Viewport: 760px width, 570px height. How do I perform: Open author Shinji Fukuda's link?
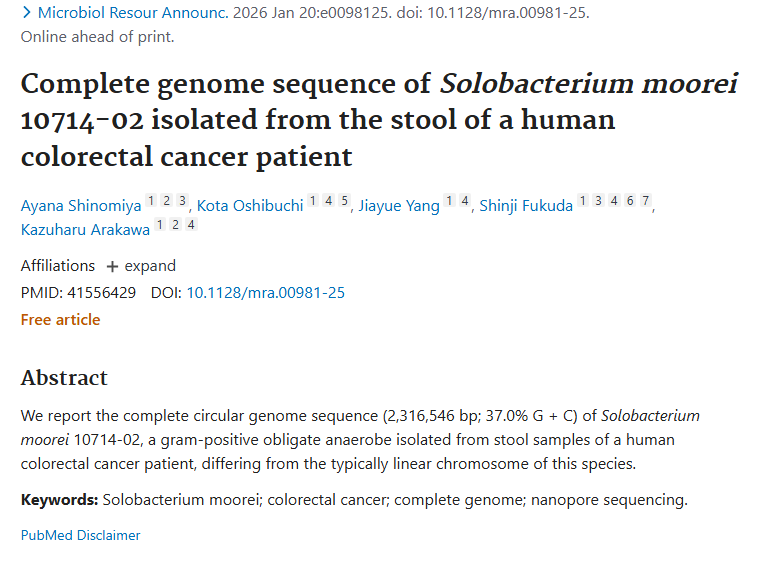coord(526,206)
